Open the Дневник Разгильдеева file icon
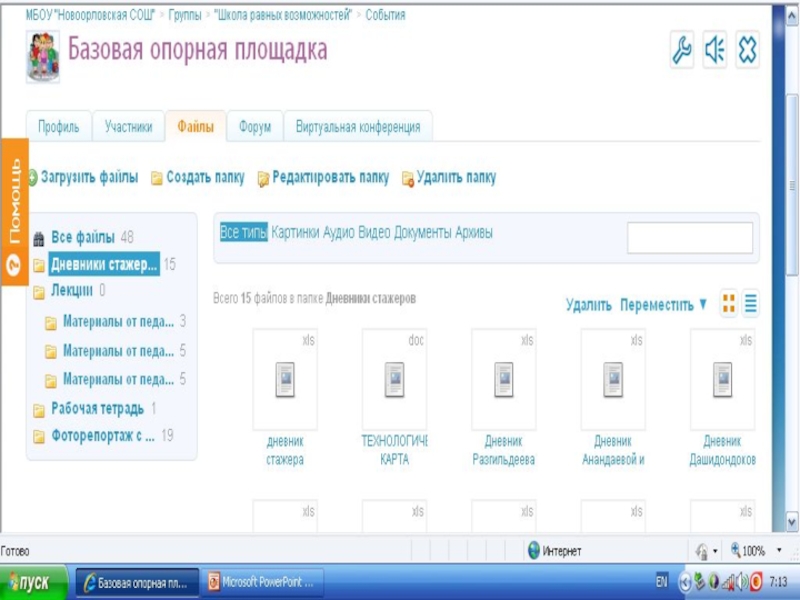The image size is (800, 600). (504, 379)
